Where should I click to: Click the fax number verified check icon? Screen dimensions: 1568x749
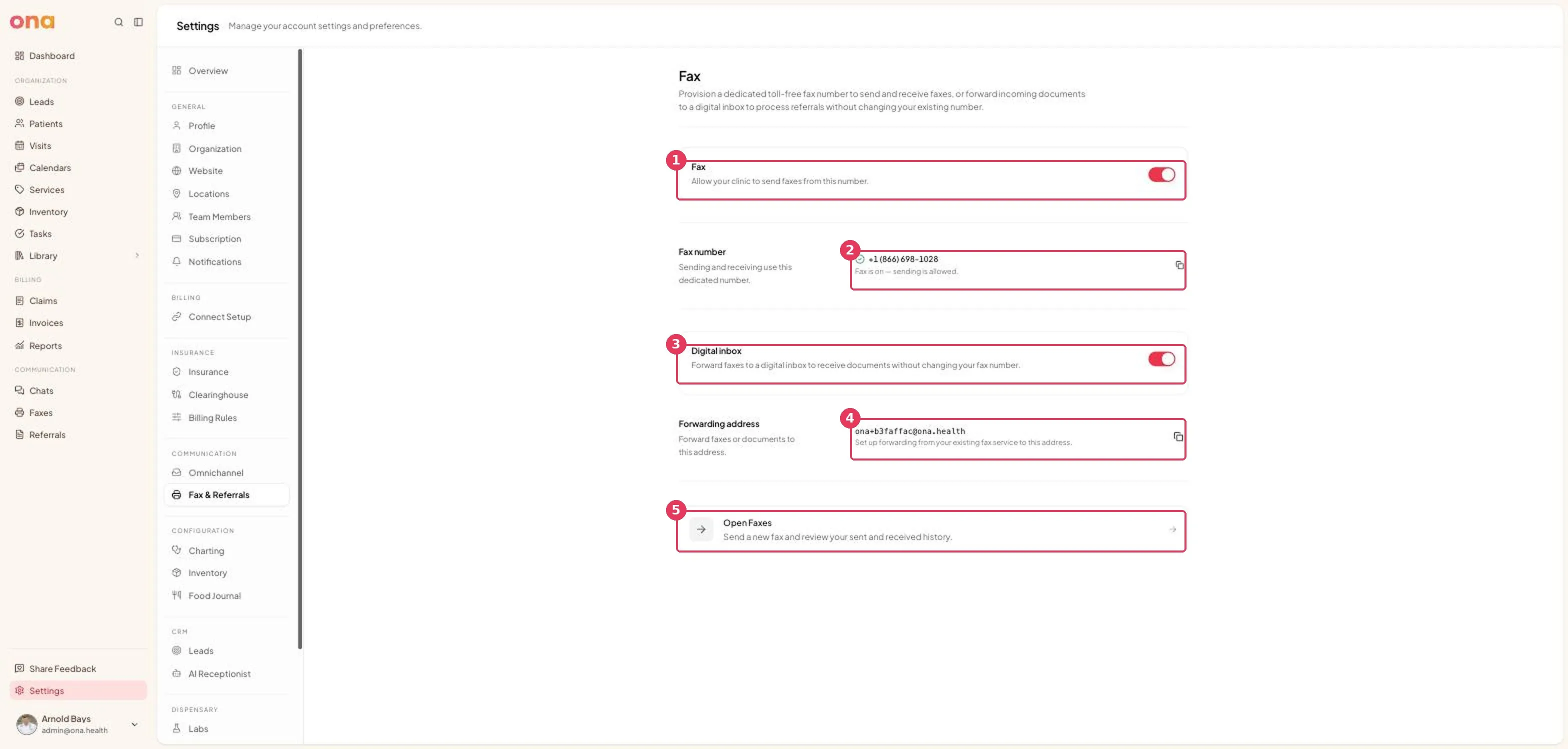coord(859,259)
